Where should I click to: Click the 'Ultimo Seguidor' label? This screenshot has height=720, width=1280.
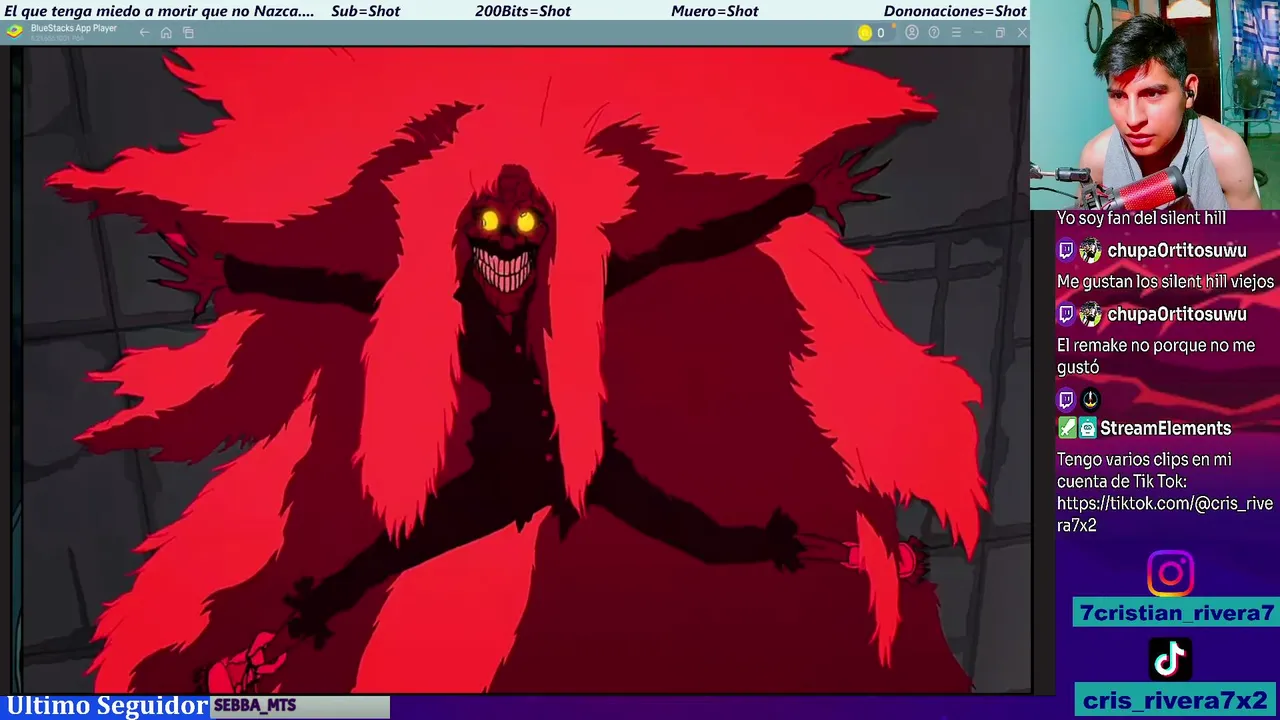(107, 706)
